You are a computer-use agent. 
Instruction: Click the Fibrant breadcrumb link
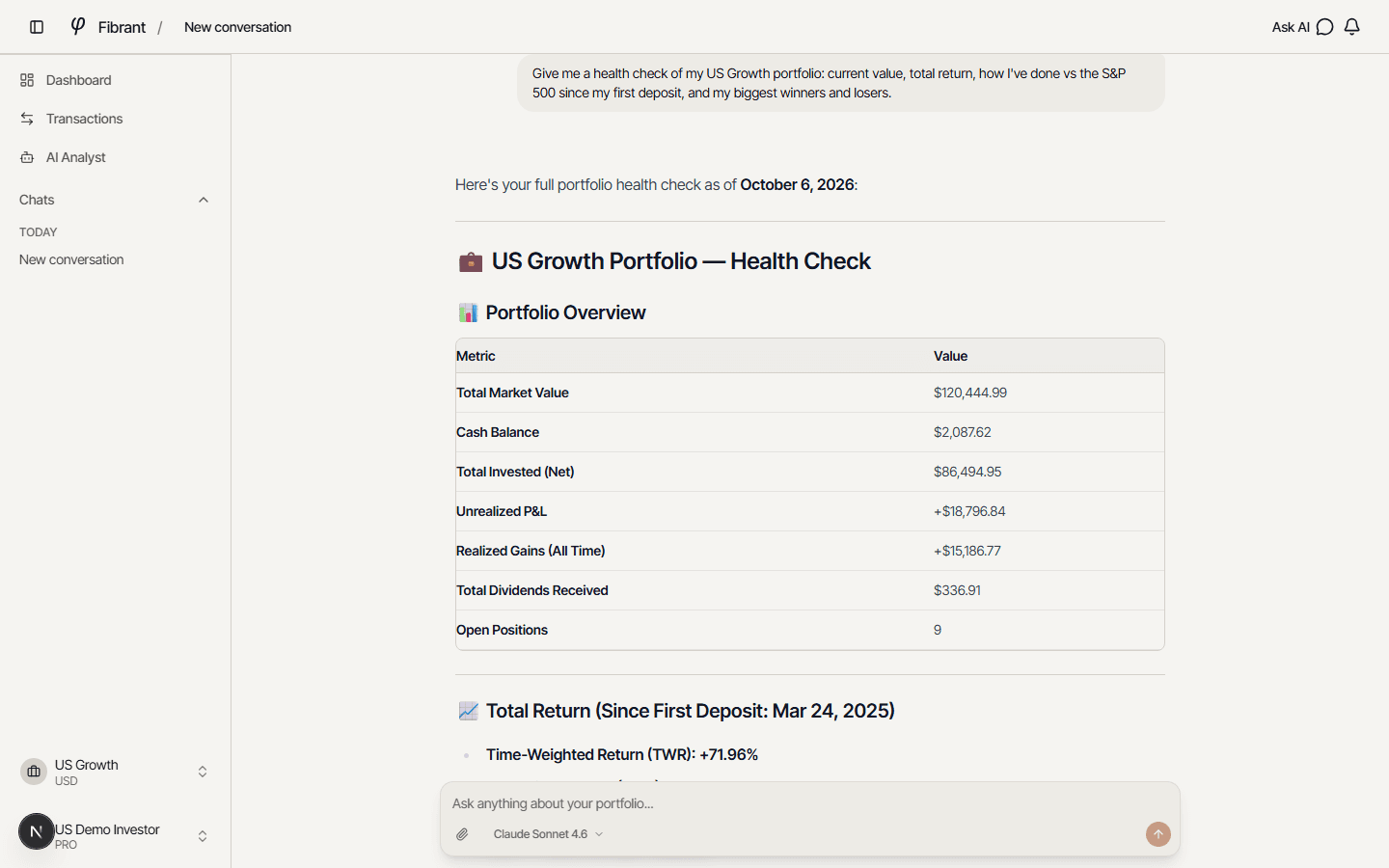[122, 27]
